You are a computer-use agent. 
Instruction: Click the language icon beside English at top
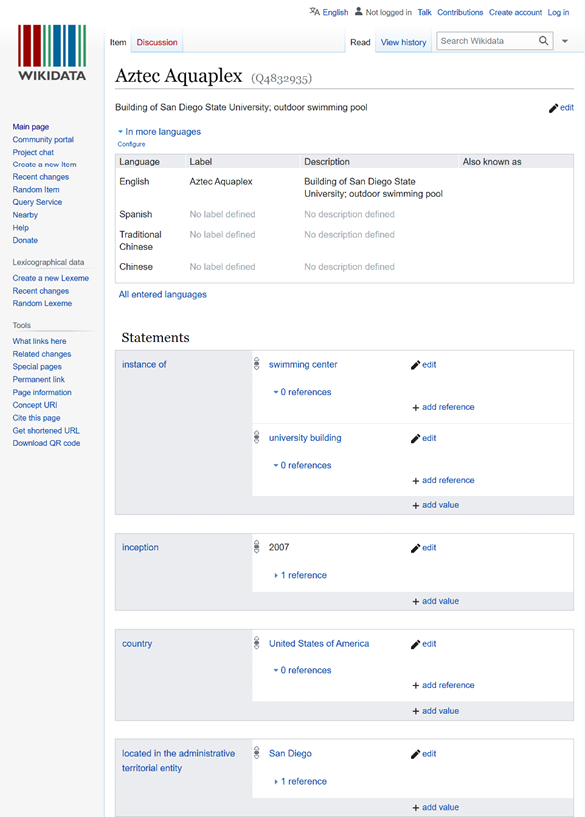315,11
